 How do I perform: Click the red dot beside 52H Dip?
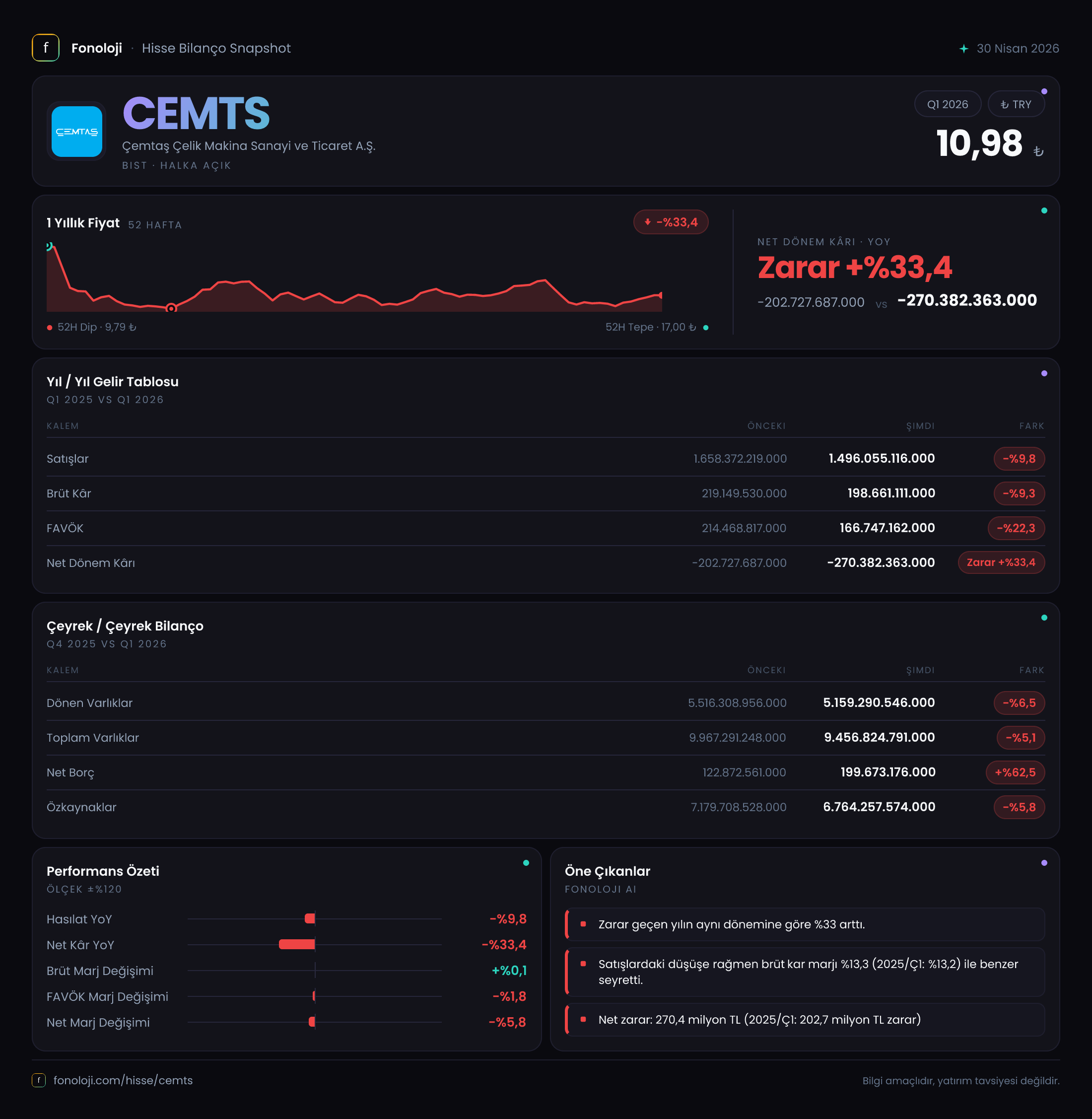tap(50, 328)
